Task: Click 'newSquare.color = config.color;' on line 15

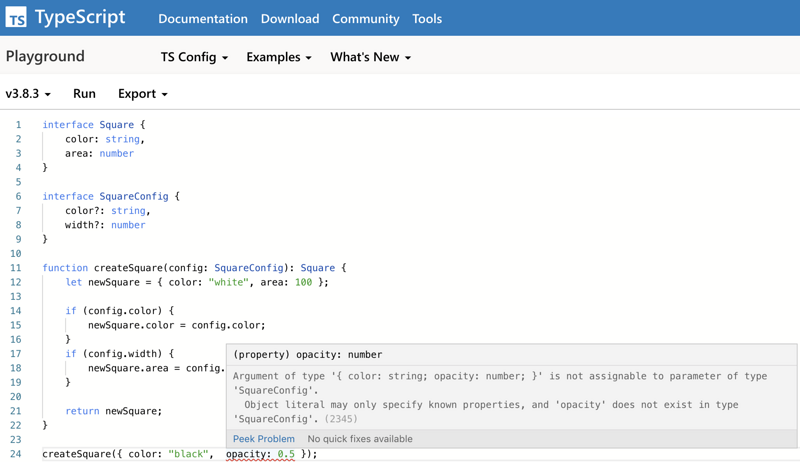Action: point(177,325)
